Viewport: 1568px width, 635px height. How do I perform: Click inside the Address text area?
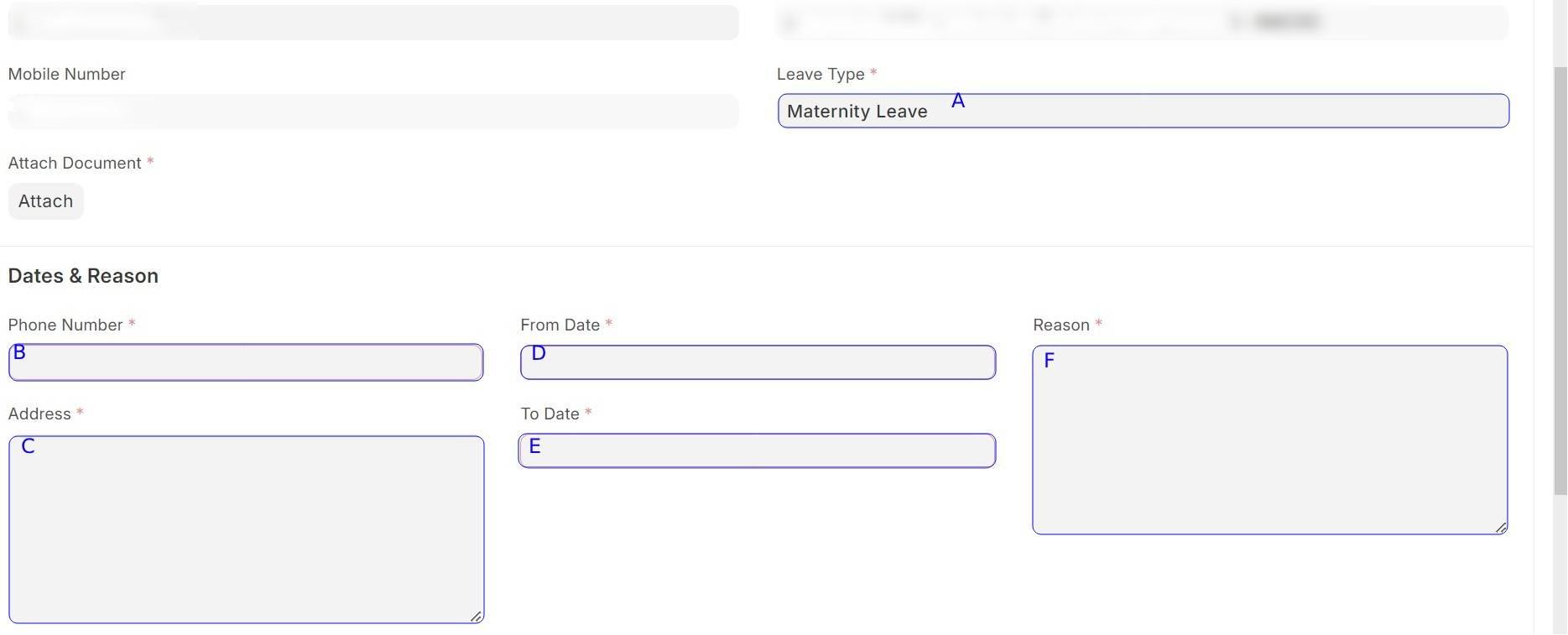[x=246, y=530]
